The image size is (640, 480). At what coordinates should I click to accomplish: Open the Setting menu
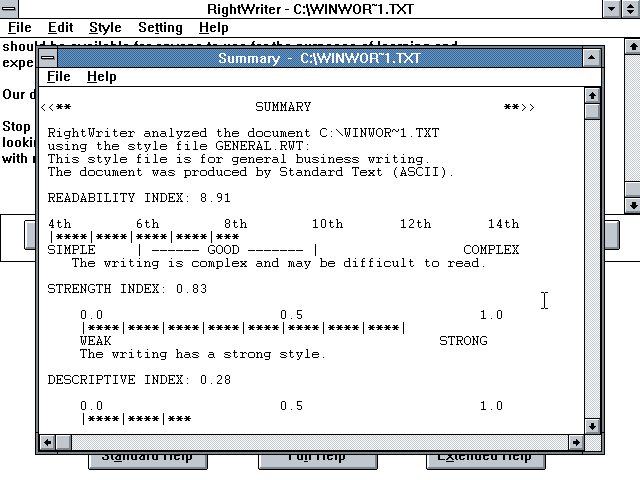point(160,28)
